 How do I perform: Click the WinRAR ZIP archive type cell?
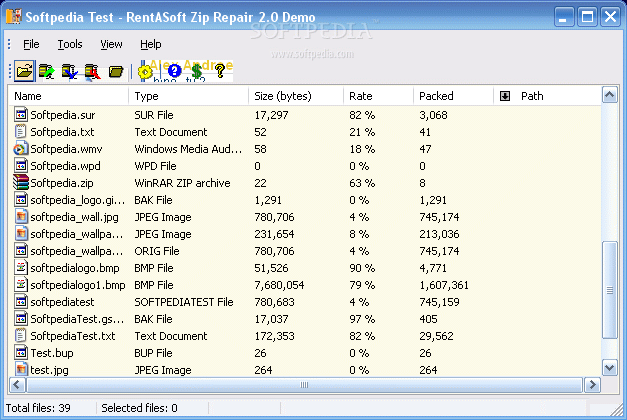[x=182, y=183]
